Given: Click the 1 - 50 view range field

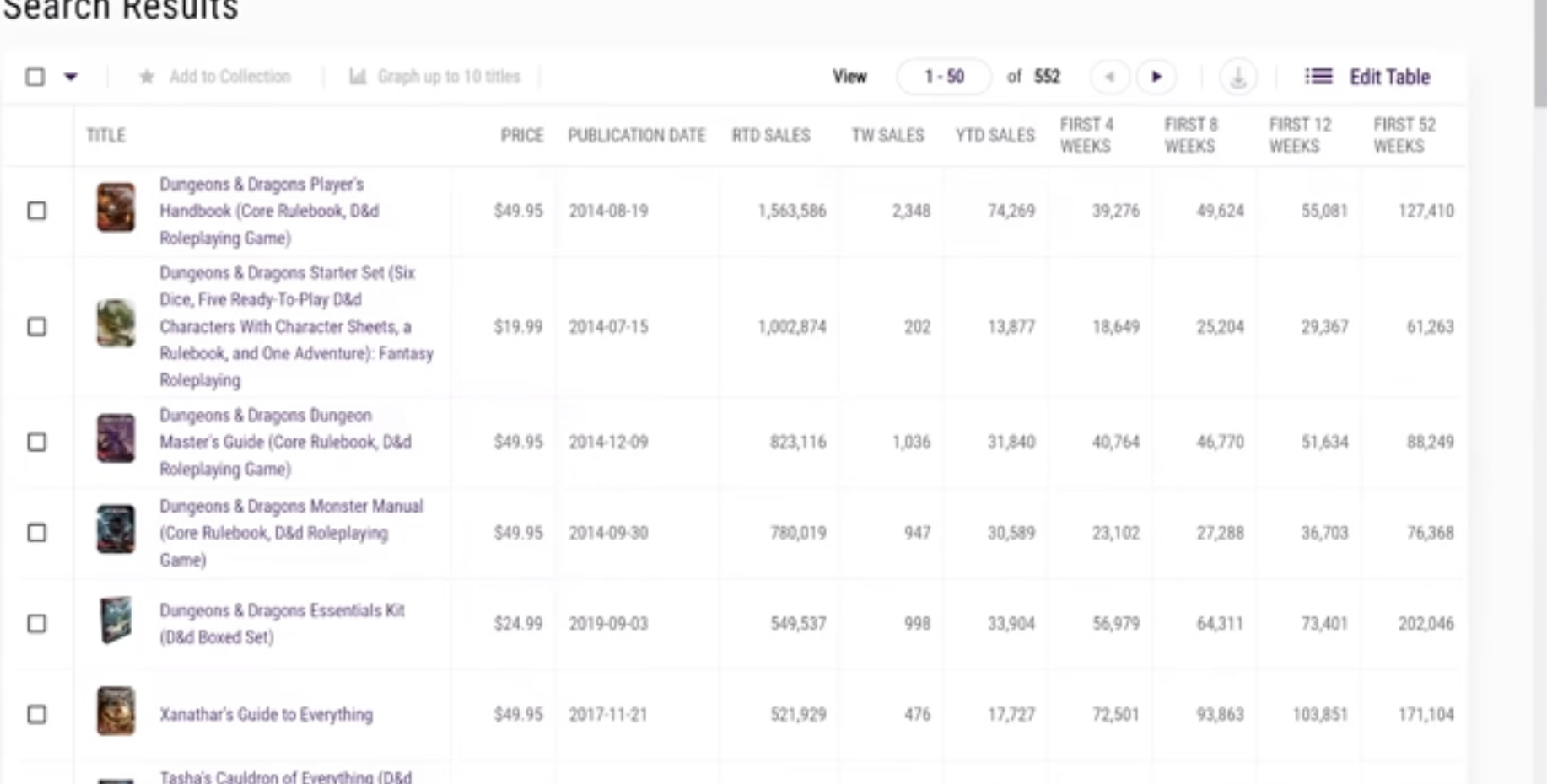Looking at the screenshot, I should [x=944, y=77].
